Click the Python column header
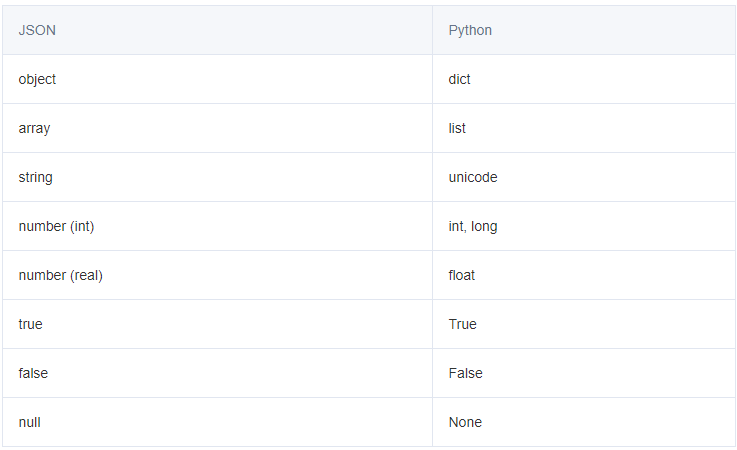The height and width of the screenshot is (450, 737). (470, 30)
